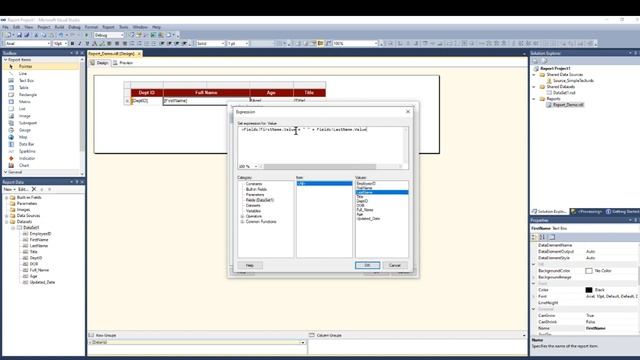Open the Build menu
This screenshot has height=360, width=640.
[60, 27]
